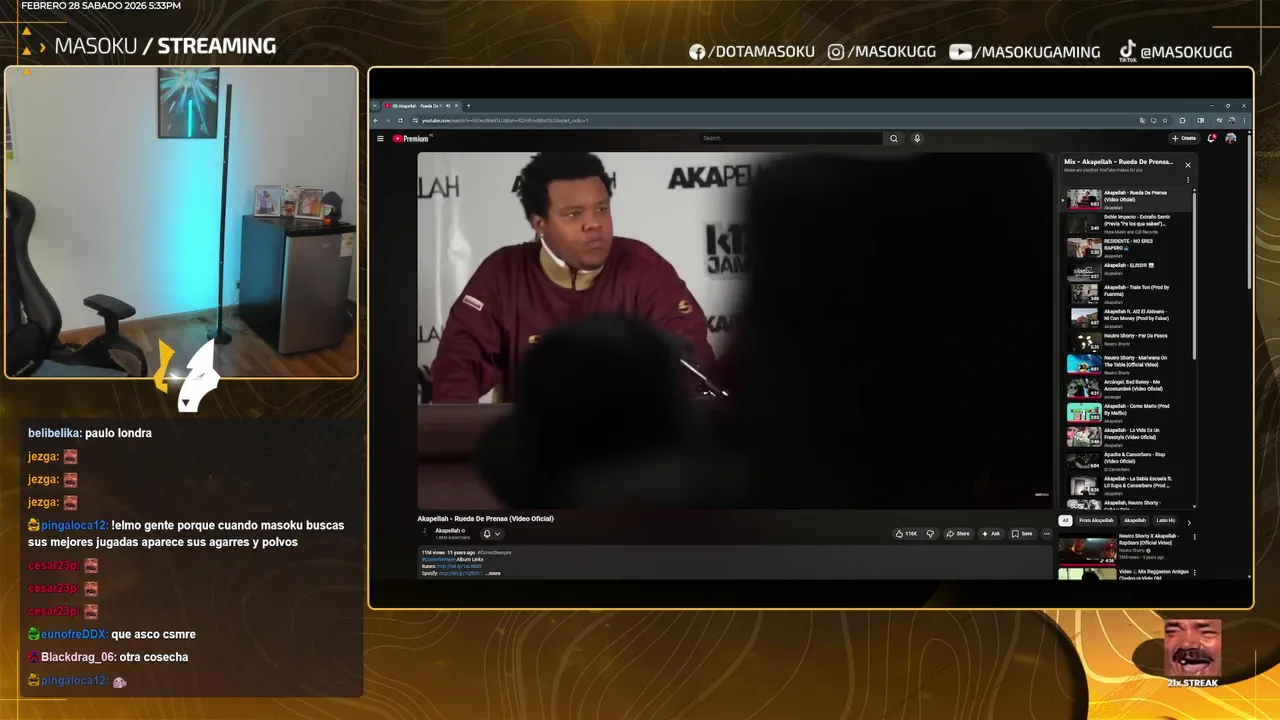Click the browser back arrow
The image size is (1280, 720).
point(376,120)
